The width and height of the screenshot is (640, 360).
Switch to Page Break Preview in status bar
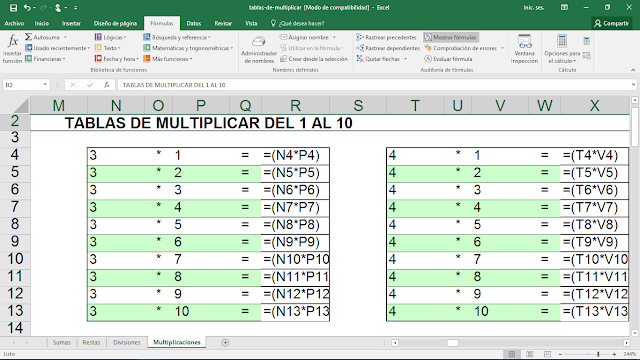(547, 354)
